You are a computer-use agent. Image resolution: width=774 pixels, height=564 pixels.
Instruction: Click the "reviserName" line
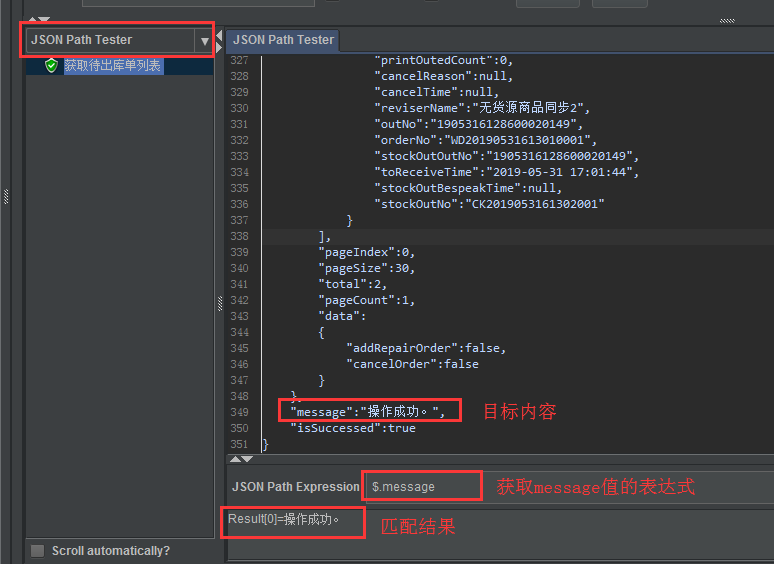pyautogui.click(x=482, y=108)
